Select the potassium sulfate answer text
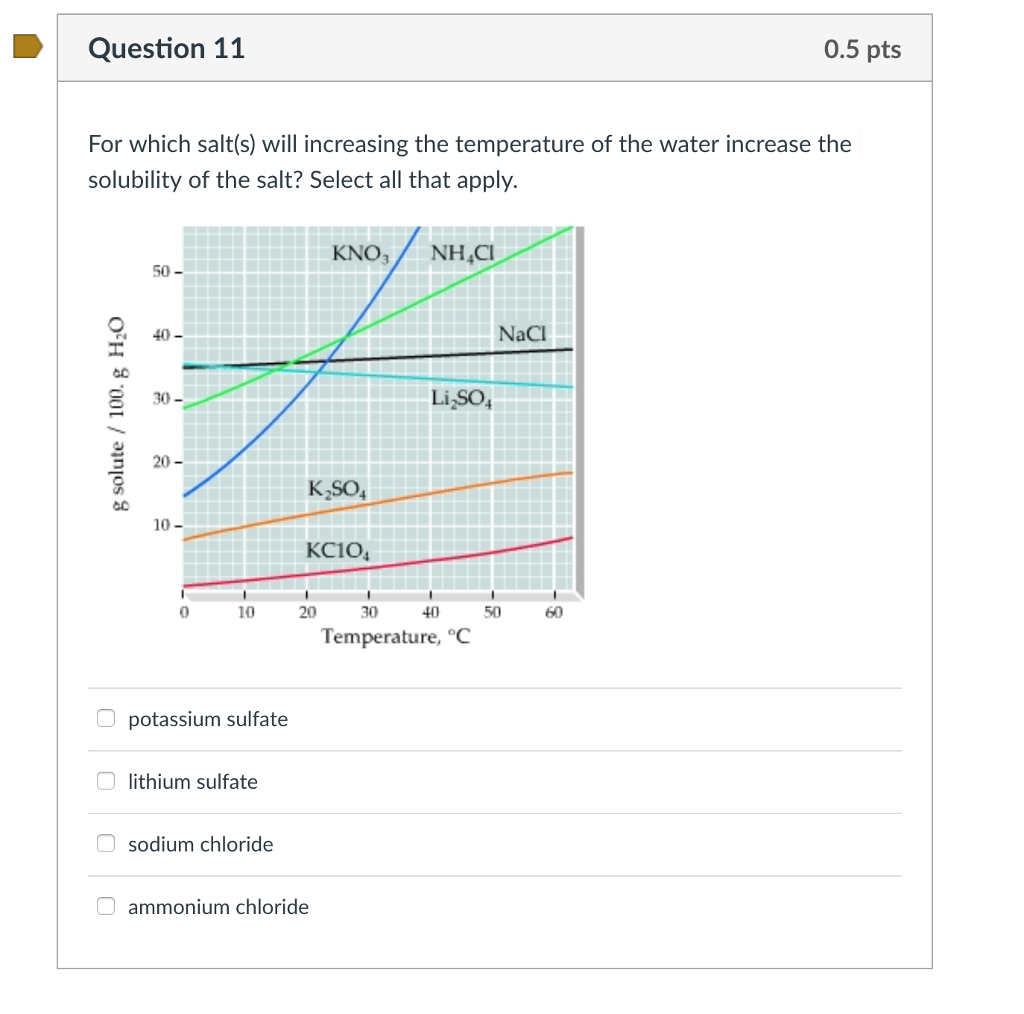This screenshot has height=1014, width=1024. [208, 719]
